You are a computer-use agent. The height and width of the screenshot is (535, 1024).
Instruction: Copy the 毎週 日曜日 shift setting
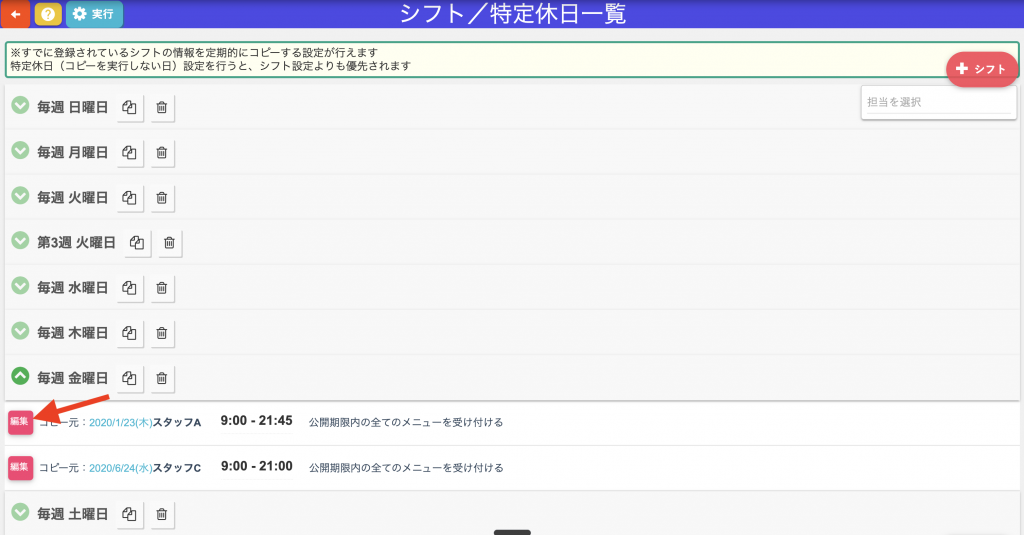(x=130, y=108)
